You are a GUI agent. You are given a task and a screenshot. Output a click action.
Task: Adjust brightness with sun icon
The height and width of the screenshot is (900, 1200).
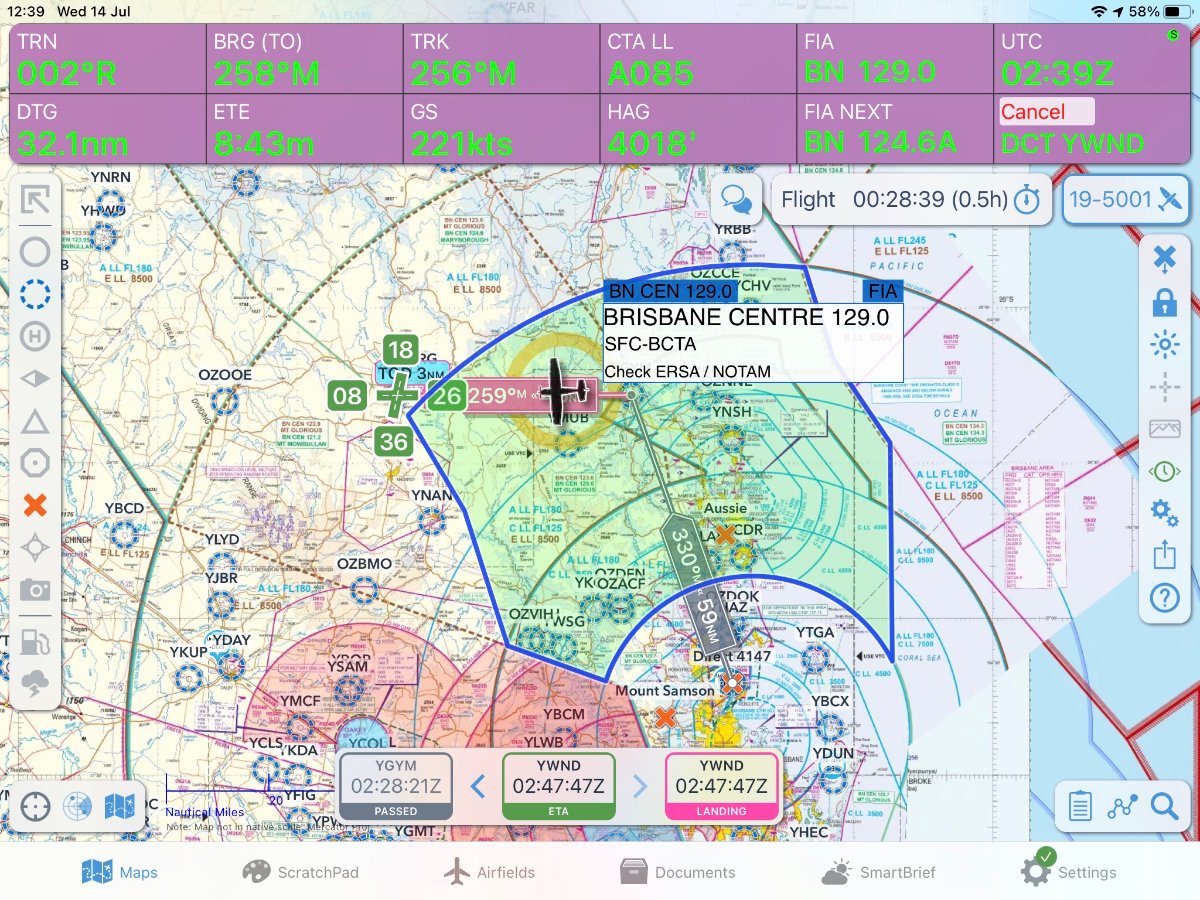[1165, 345]
